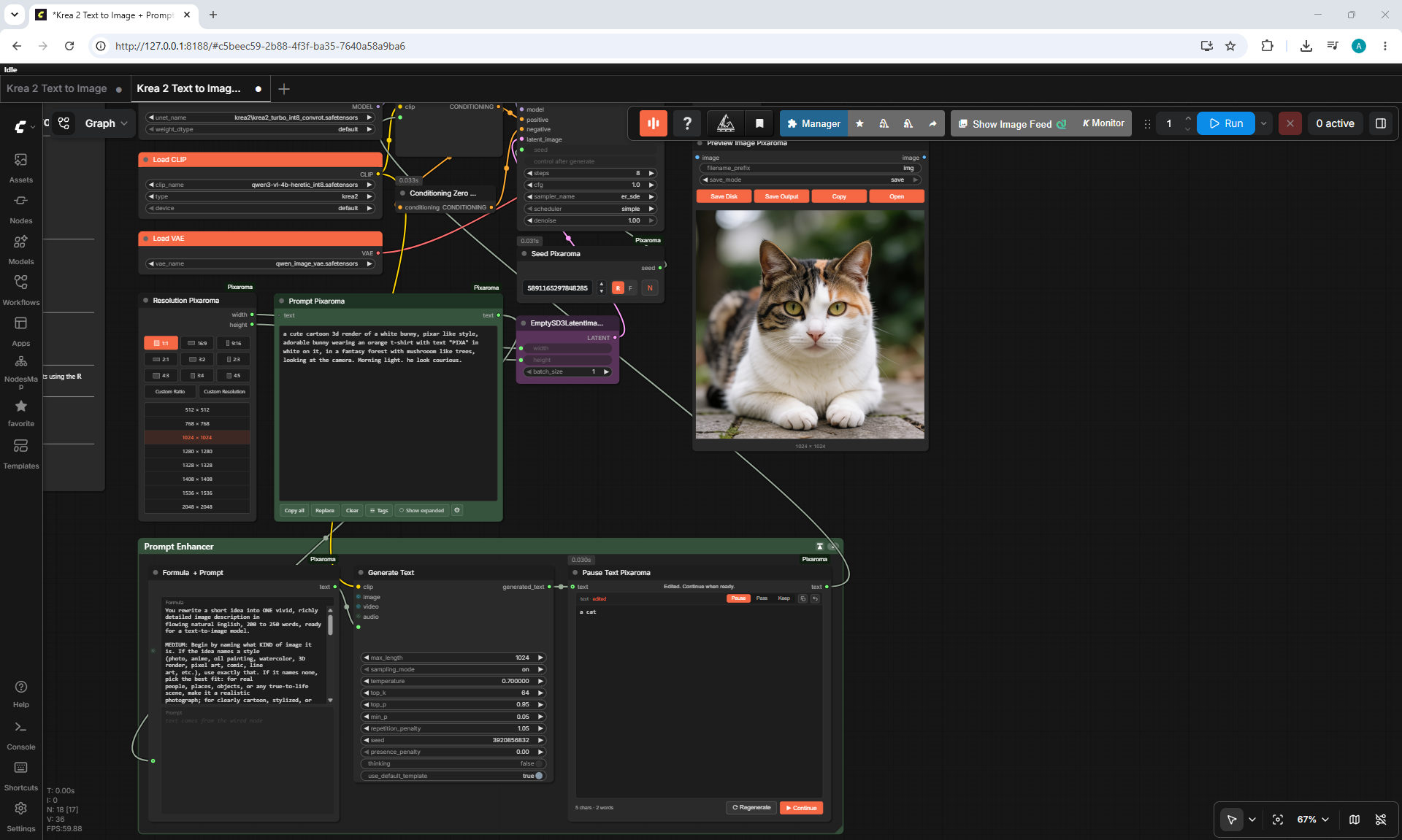
Task: Select Pass mode in Pause Text node
Action: 762,598
